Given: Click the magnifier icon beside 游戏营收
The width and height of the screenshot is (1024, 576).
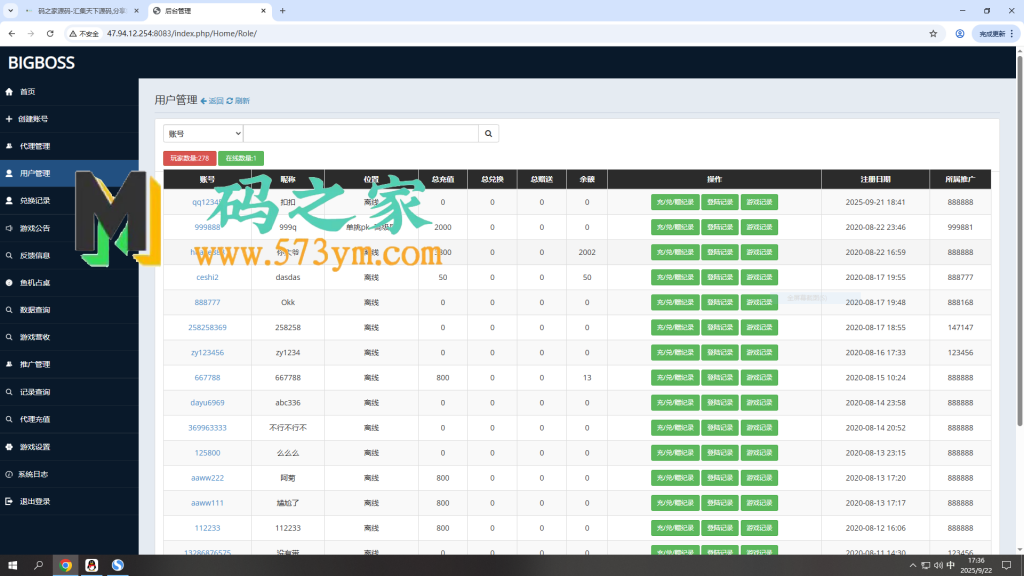Looking at the screenshot, I should coord(9,337).
